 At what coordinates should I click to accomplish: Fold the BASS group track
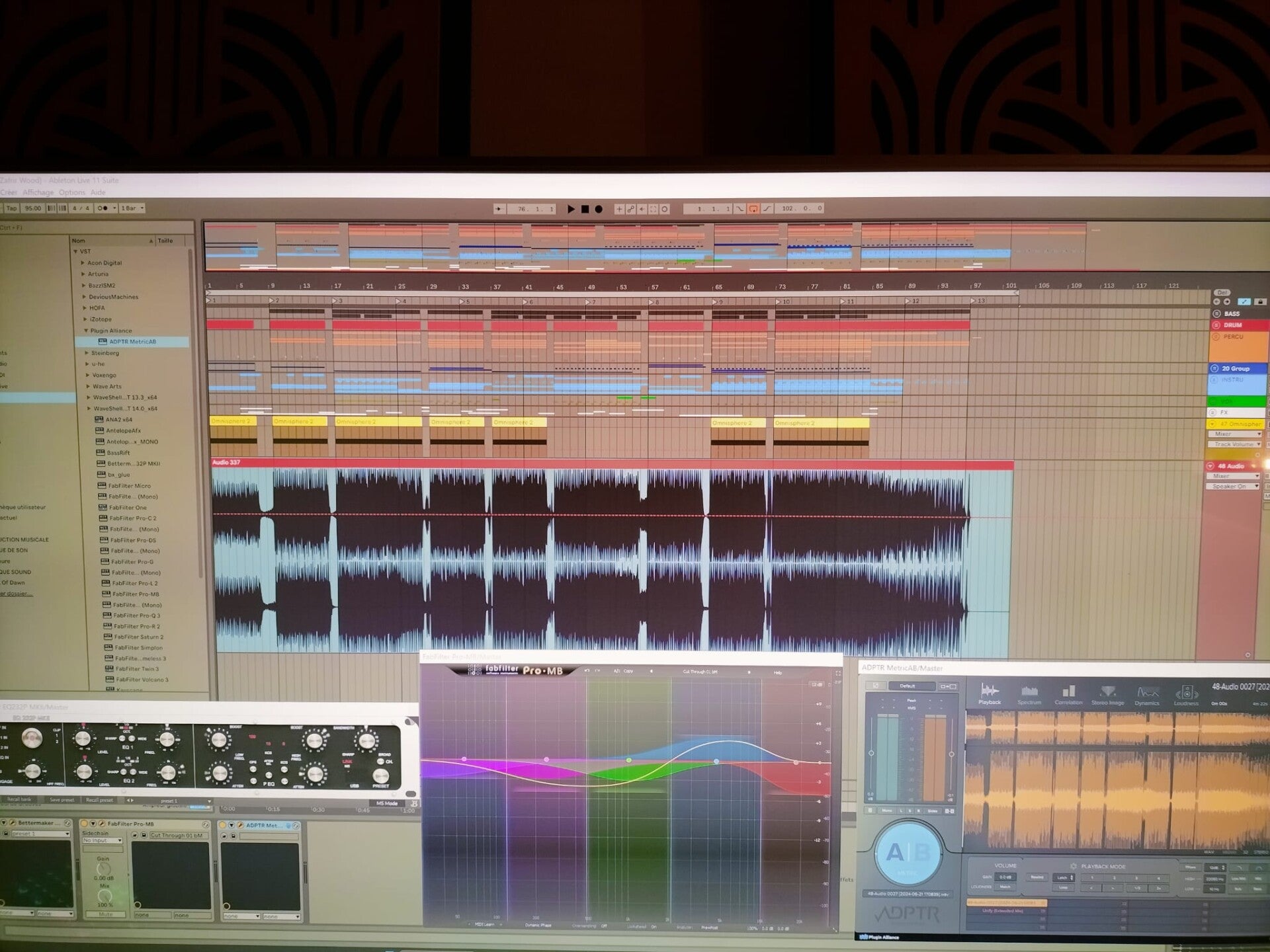1216,314
